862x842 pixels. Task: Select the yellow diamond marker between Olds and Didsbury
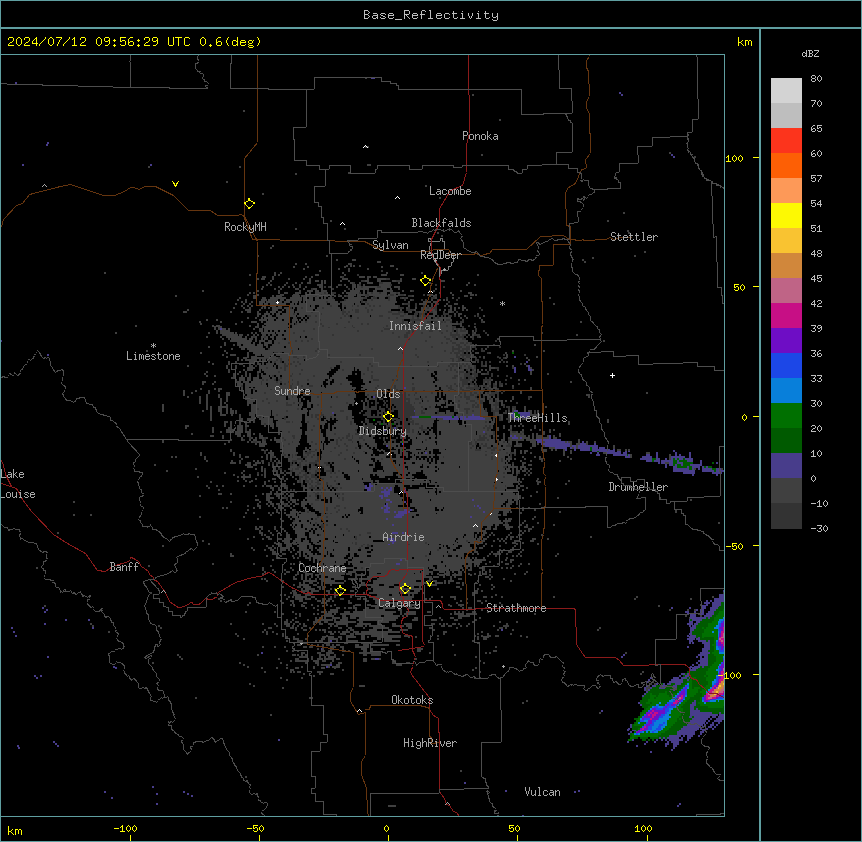[x=388, y=416]
